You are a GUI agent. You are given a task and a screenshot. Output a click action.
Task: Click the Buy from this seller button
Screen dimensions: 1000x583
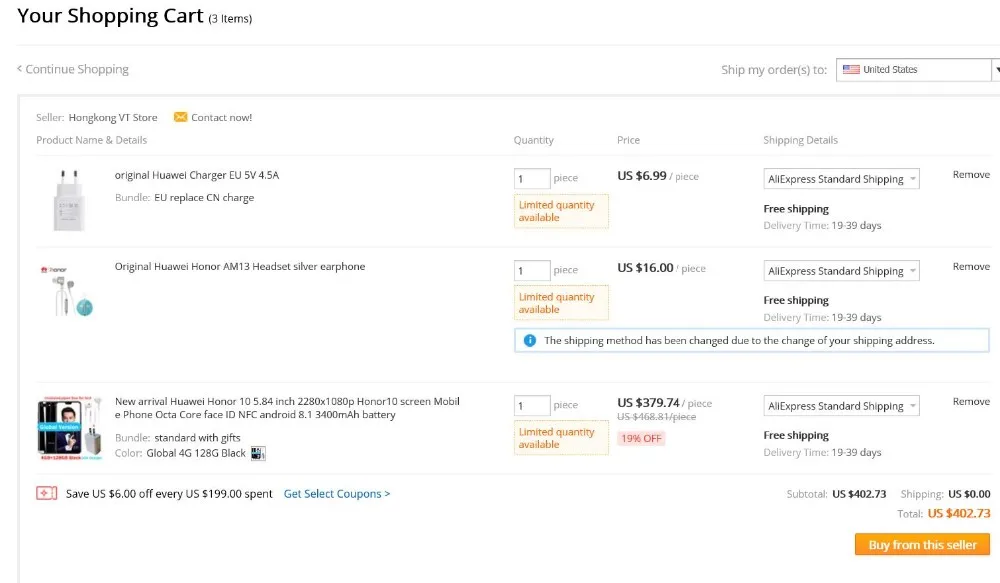922,545
